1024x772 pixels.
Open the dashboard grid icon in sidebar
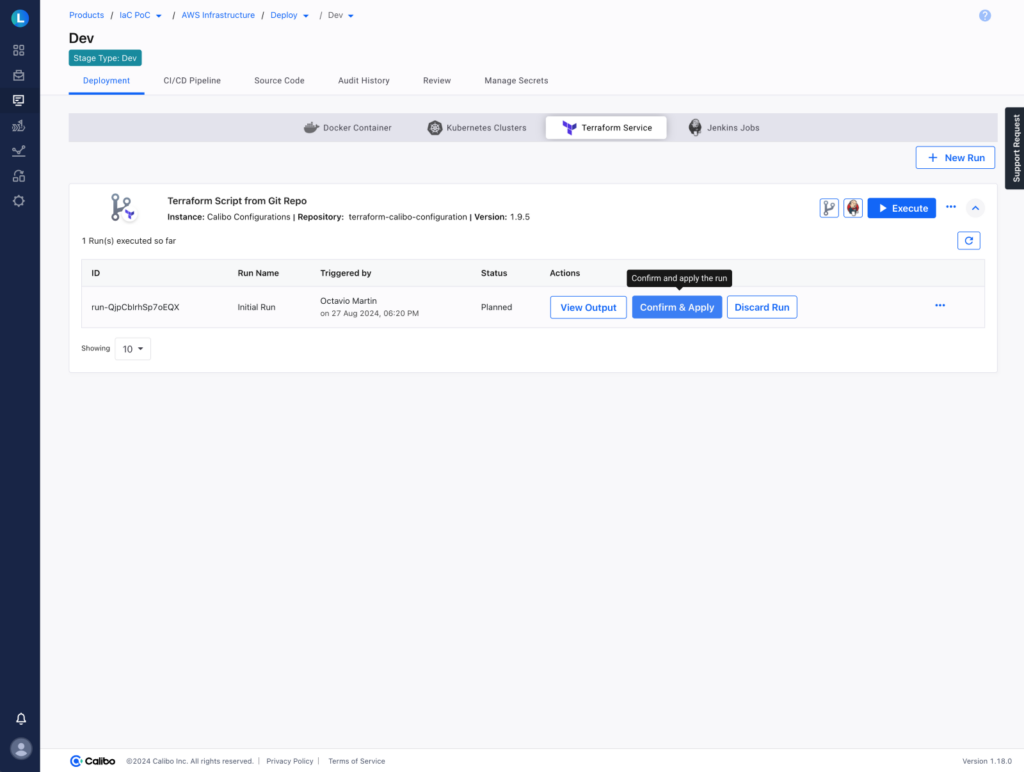click(19, 50)
